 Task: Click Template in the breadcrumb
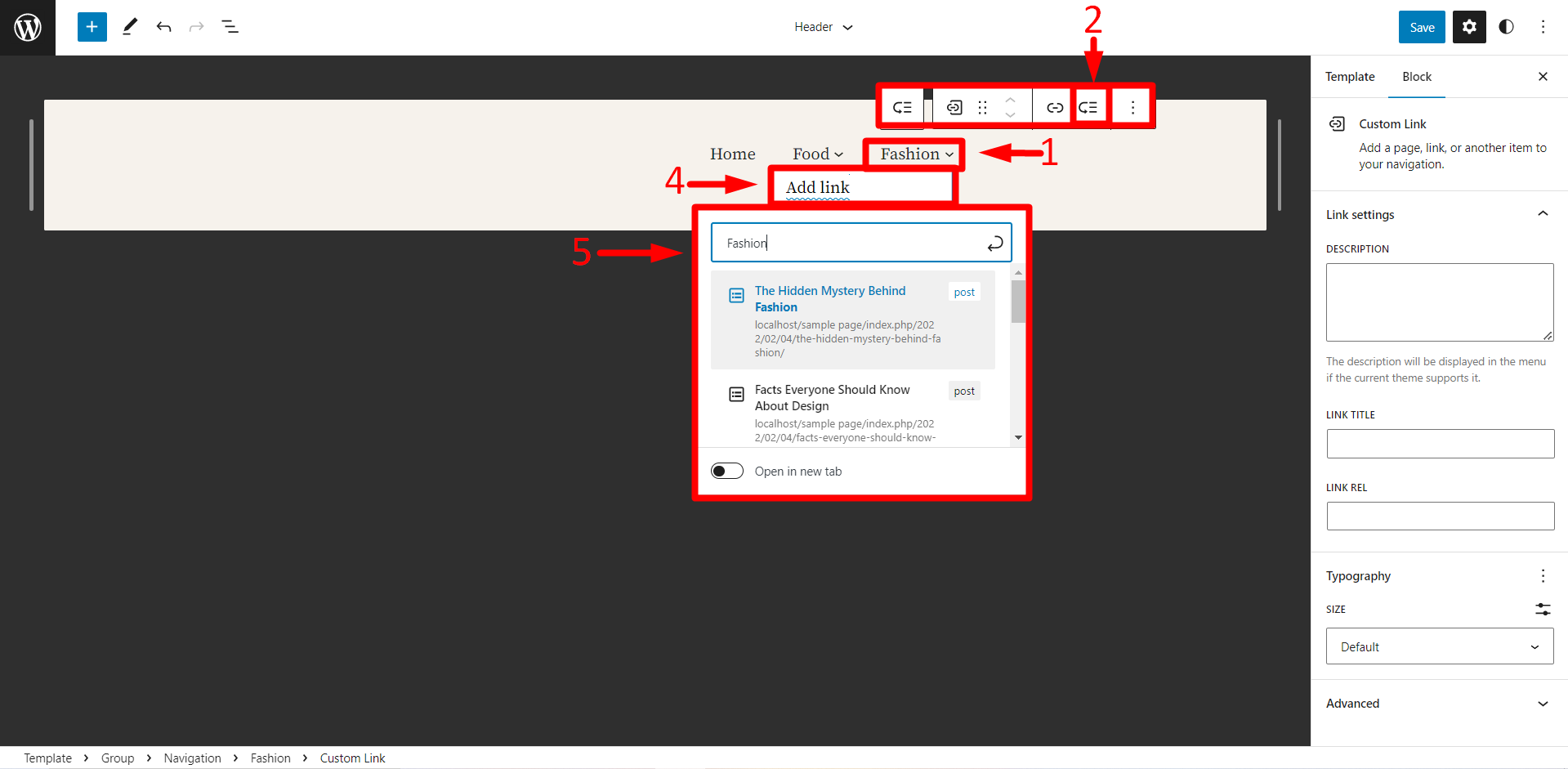[48, 758]
